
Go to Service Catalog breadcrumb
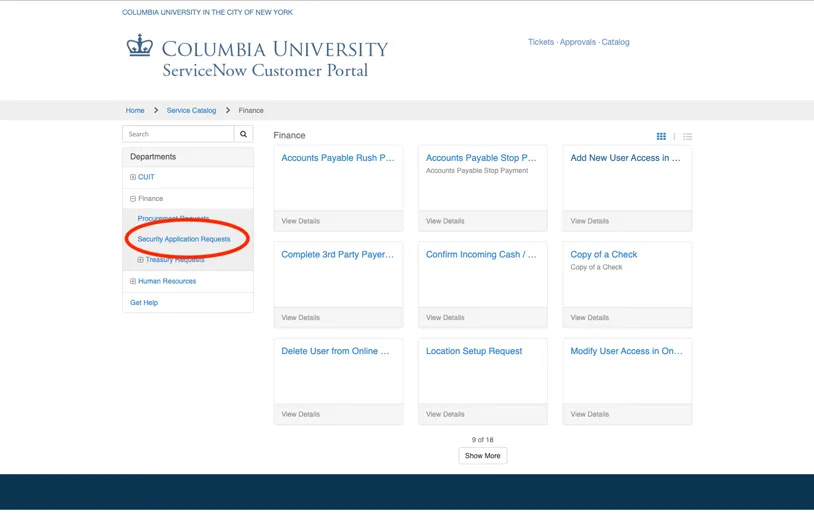point(191,111)
